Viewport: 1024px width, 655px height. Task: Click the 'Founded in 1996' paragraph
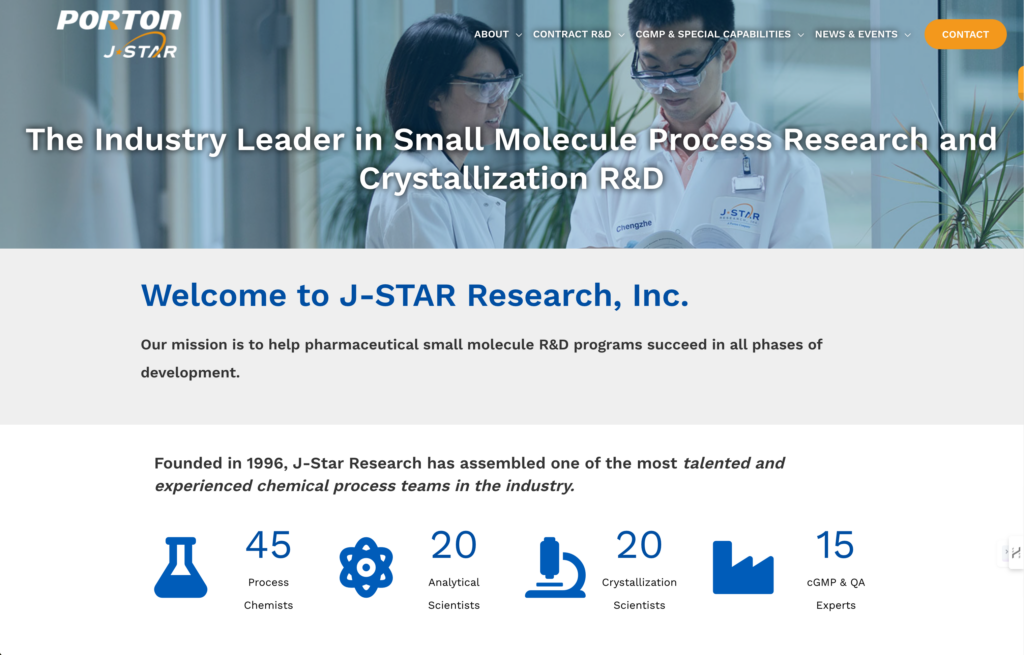tap(470, 474)
